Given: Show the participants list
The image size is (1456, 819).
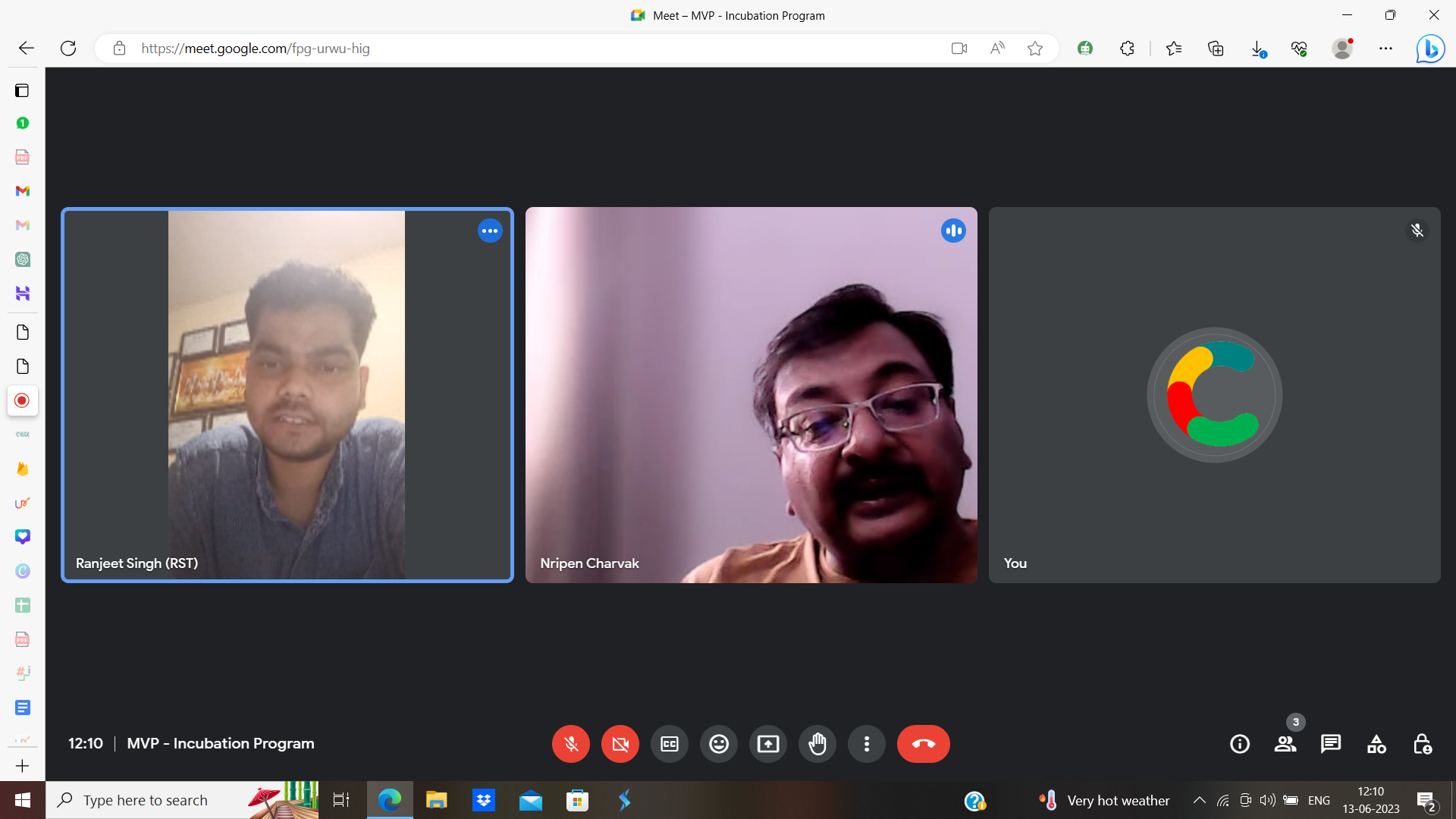Looking at the screenshot, I should (1285, 744).
